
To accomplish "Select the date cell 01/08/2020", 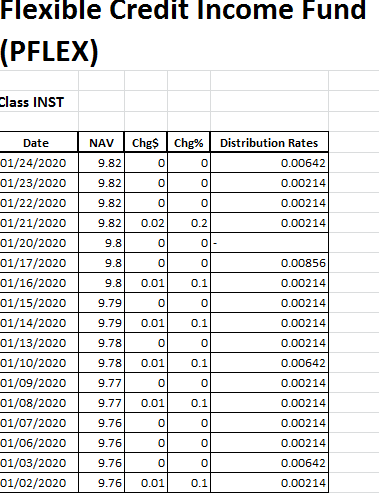I will tap(39, 403).
